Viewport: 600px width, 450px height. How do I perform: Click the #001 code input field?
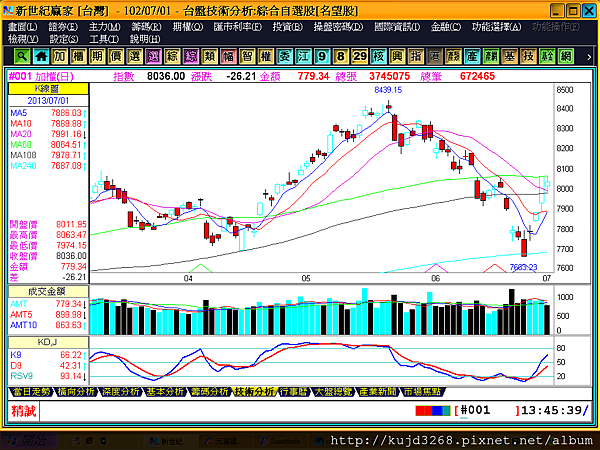click(487, 411)
